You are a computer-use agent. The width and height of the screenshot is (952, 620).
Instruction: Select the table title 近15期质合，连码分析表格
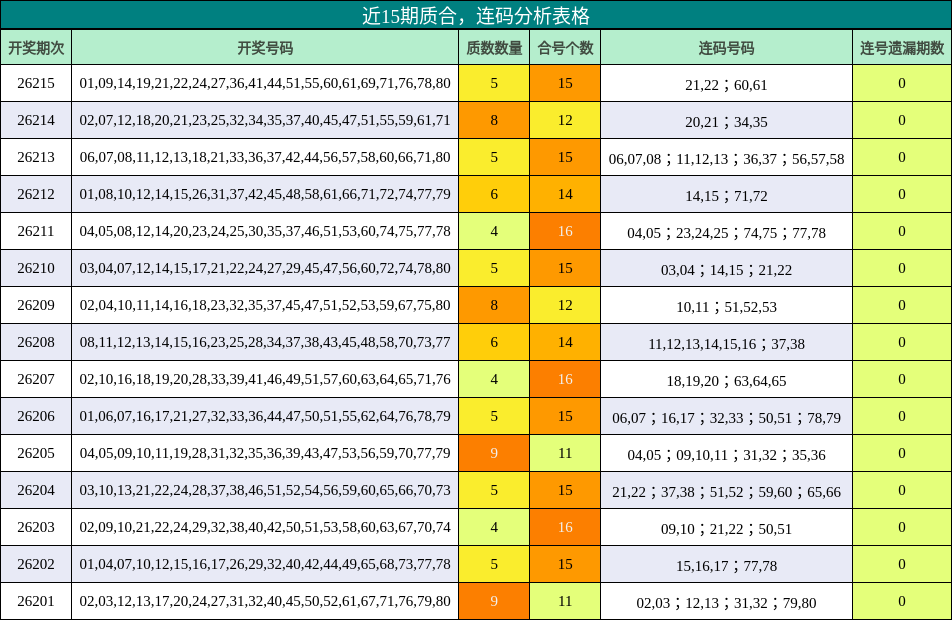coord(476,15)
